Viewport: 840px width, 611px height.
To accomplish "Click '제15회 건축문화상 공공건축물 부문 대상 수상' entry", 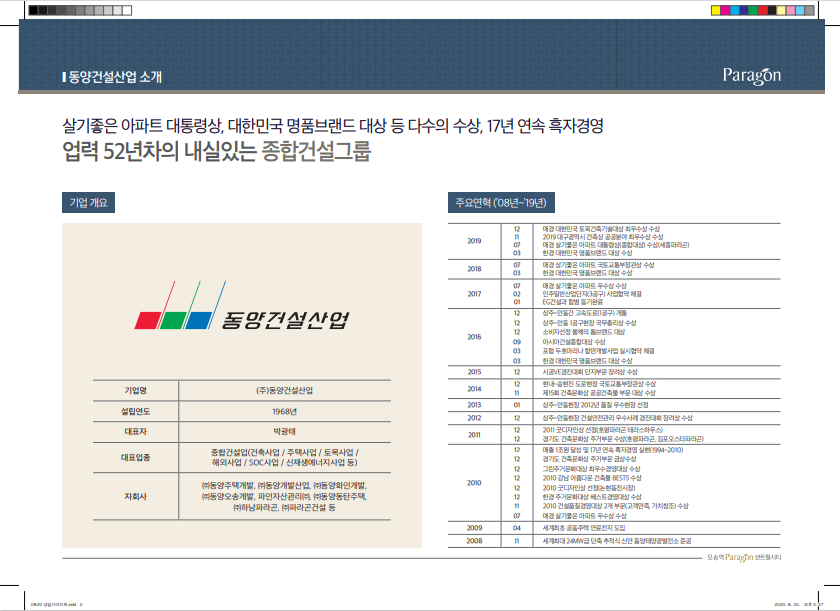I will click(x=599, y=393).
